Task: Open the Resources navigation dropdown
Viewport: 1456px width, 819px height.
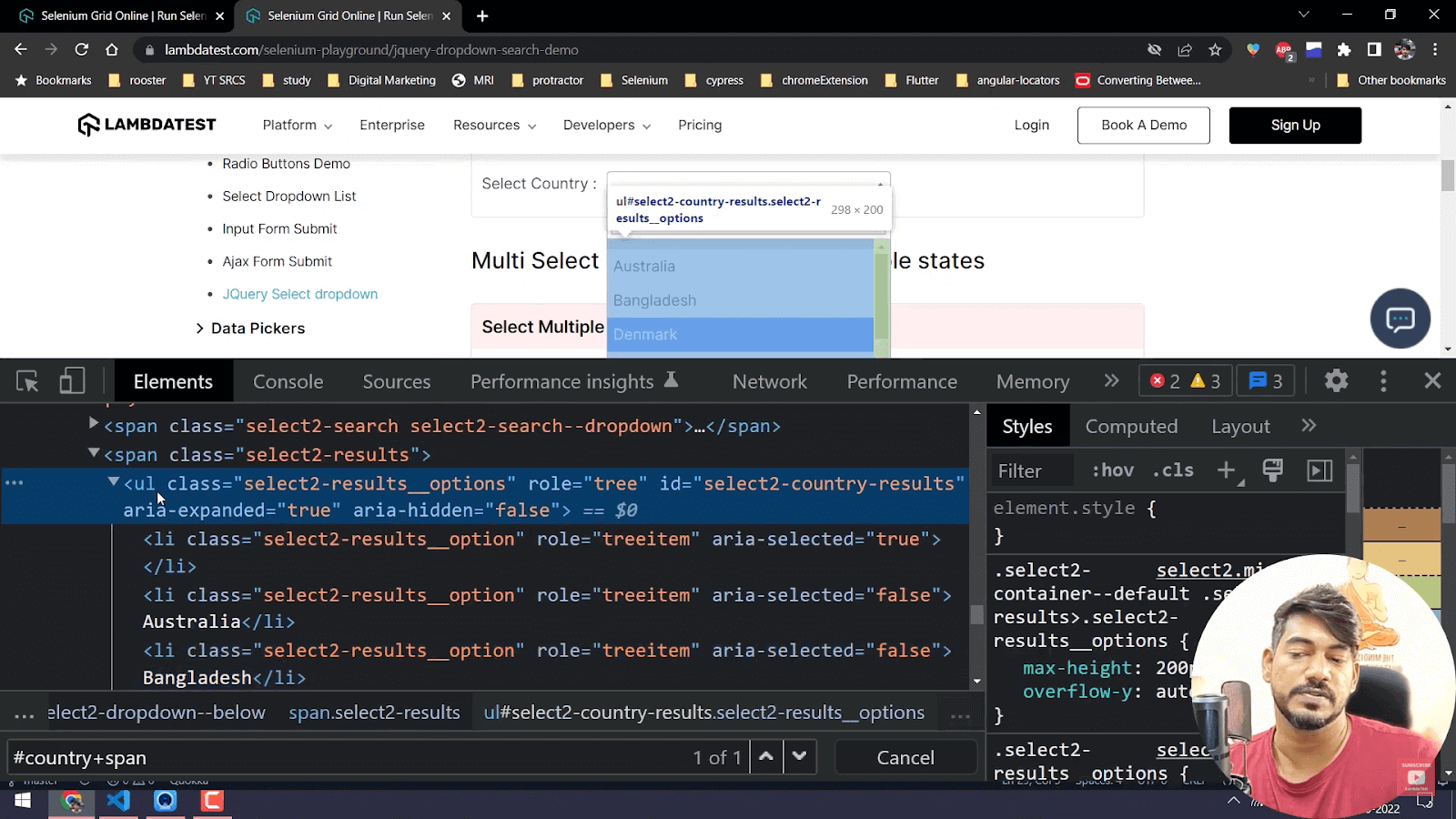Action: (495, 125)
